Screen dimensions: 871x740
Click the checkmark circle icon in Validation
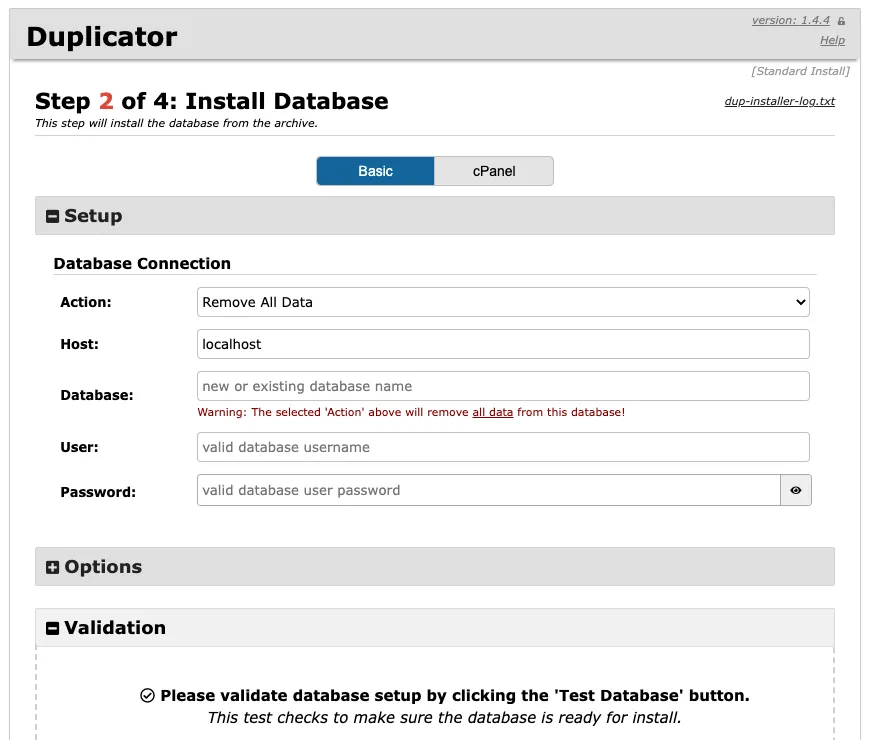pyautogui.click(x=147, y=695)
